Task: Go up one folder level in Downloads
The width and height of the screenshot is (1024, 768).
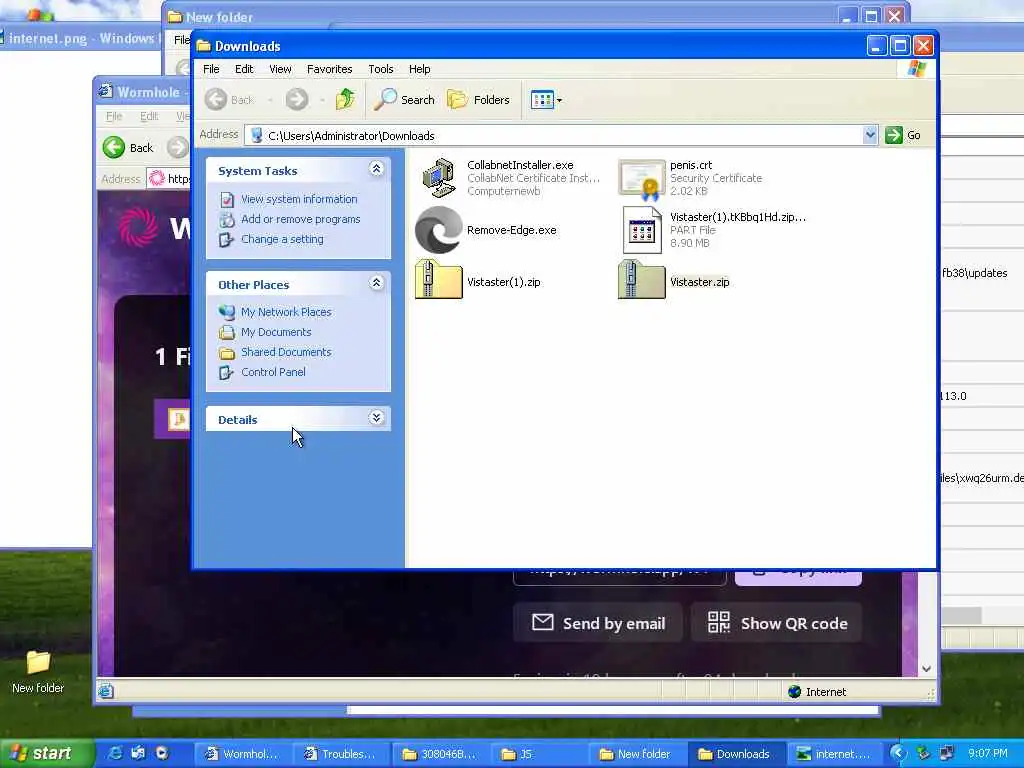Action: coord(345,99)
